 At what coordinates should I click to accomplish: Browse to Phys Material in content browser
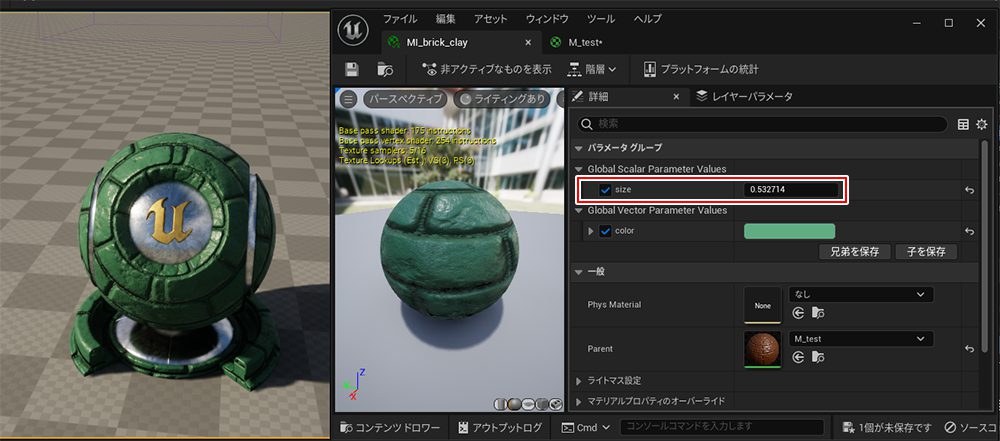815,313
